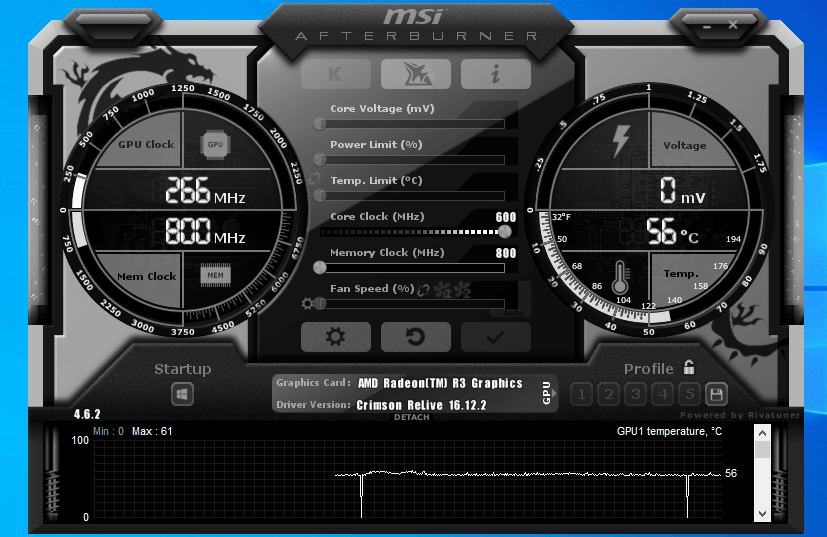Click the Temp. Limit slider handle
The height and width of the screenshot is (537, 827).
coord(320,196)
